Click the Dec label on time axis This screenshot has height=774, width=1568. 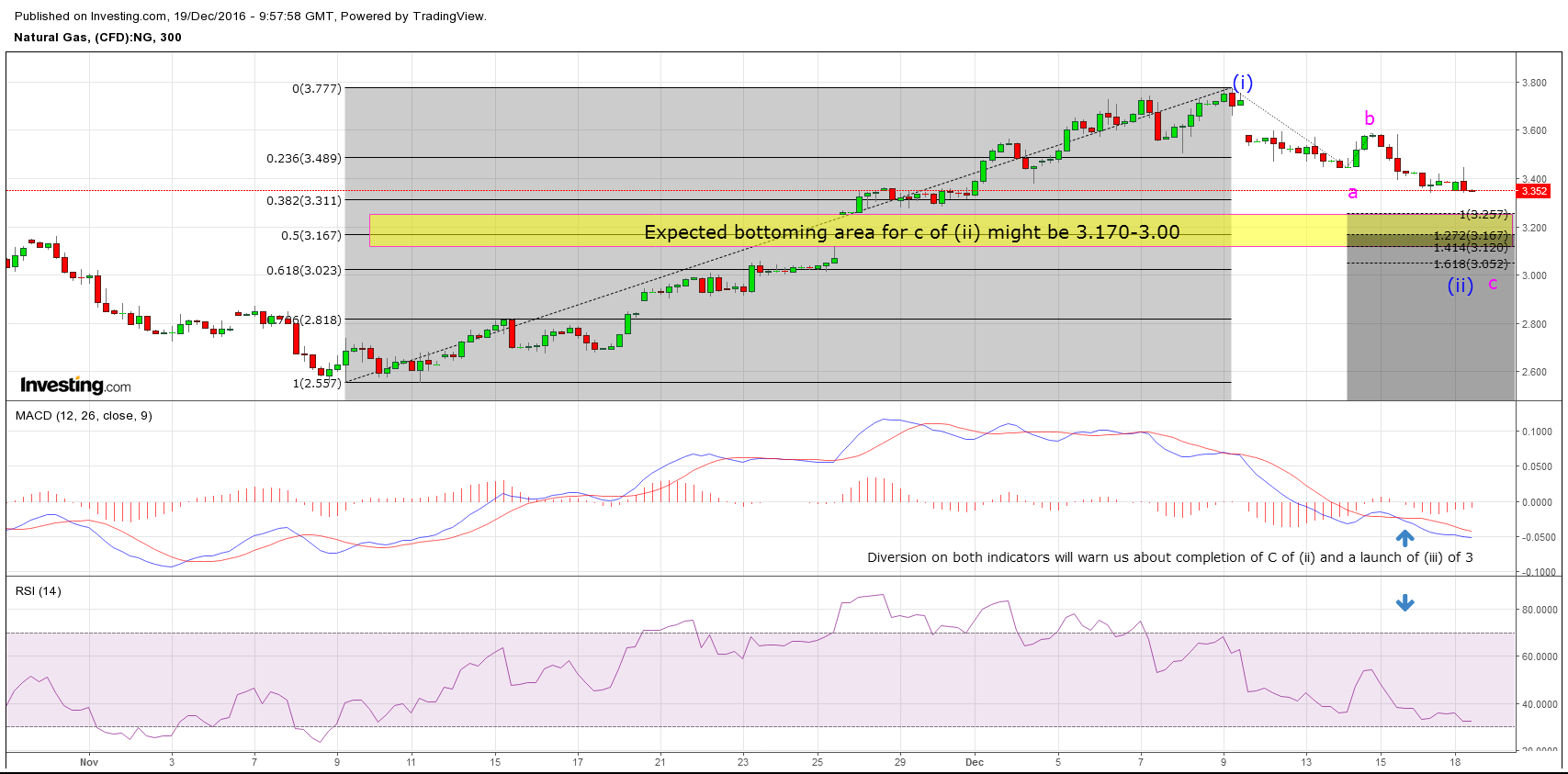(975, 762)
